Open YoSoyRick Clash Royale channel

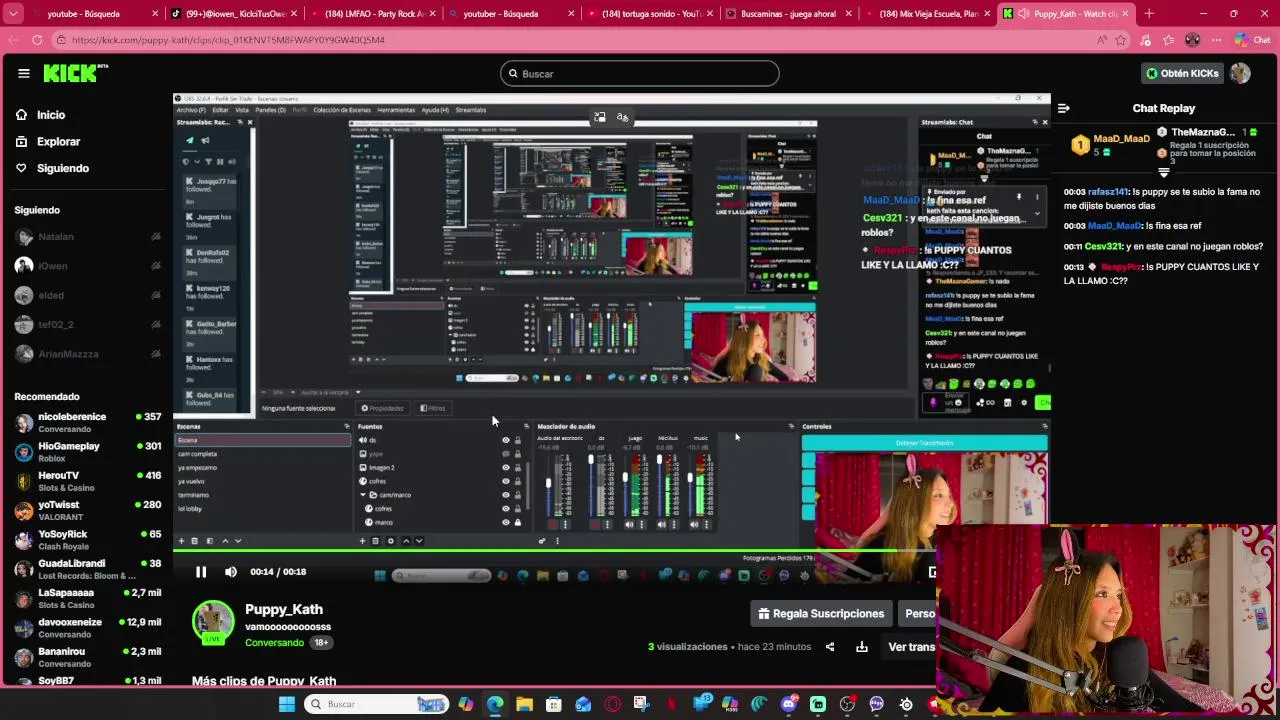88,539
